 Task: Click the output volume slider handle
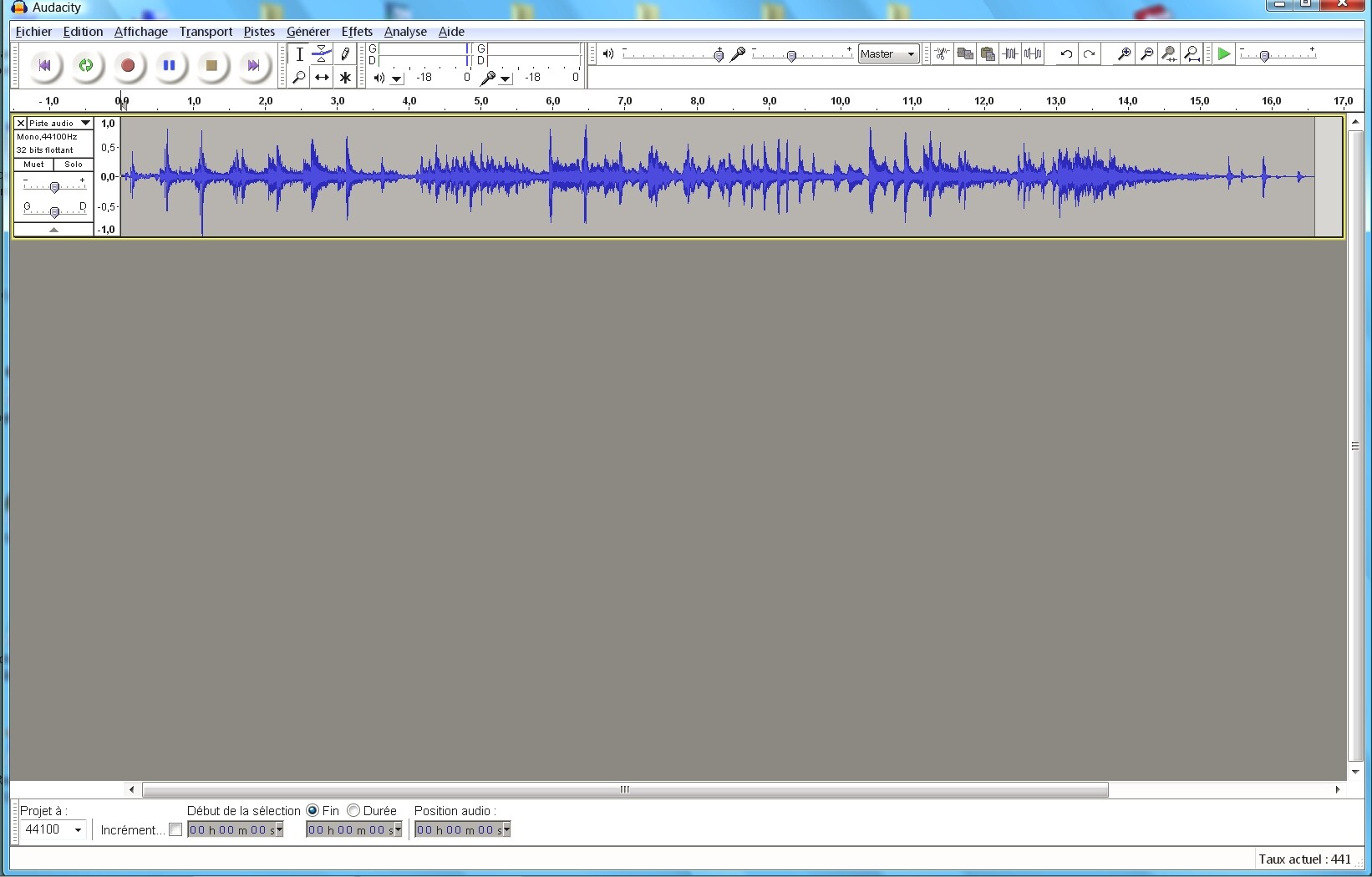coord(719,55)
